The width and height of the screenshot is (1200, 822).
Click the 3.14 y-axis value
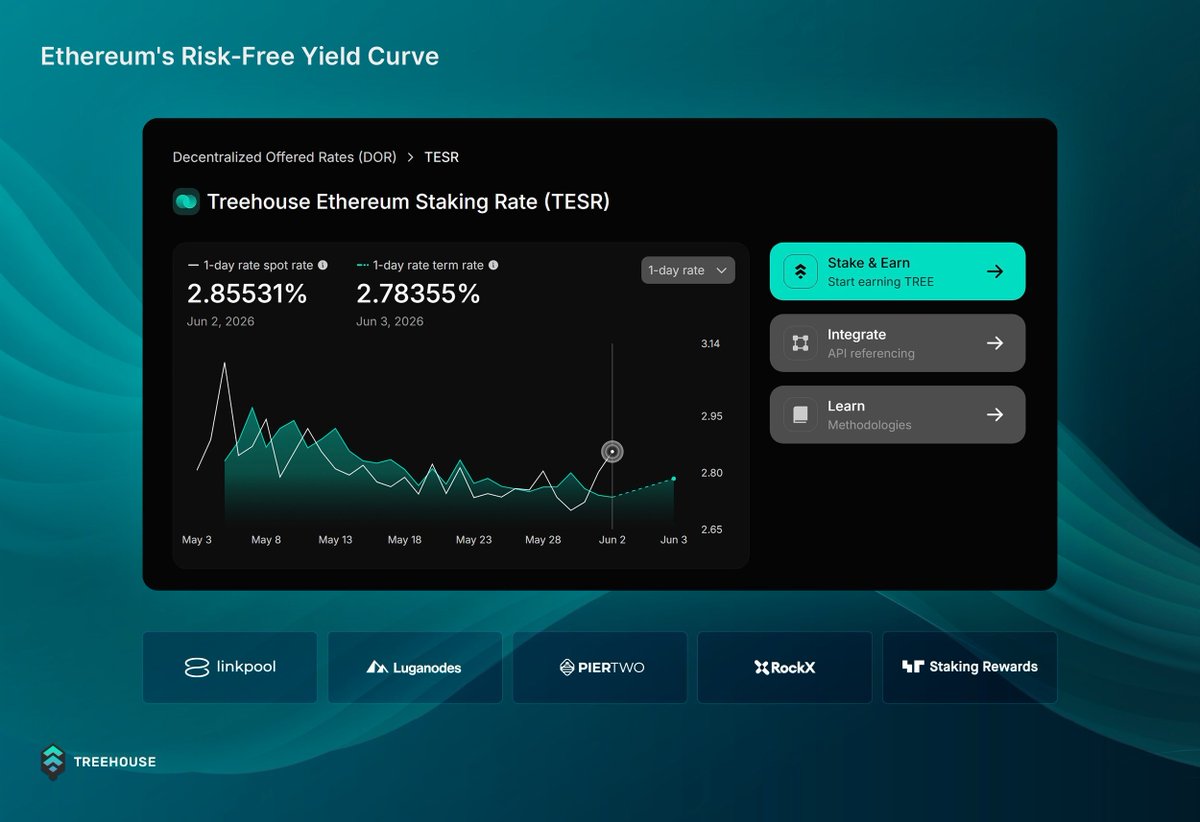711,344
